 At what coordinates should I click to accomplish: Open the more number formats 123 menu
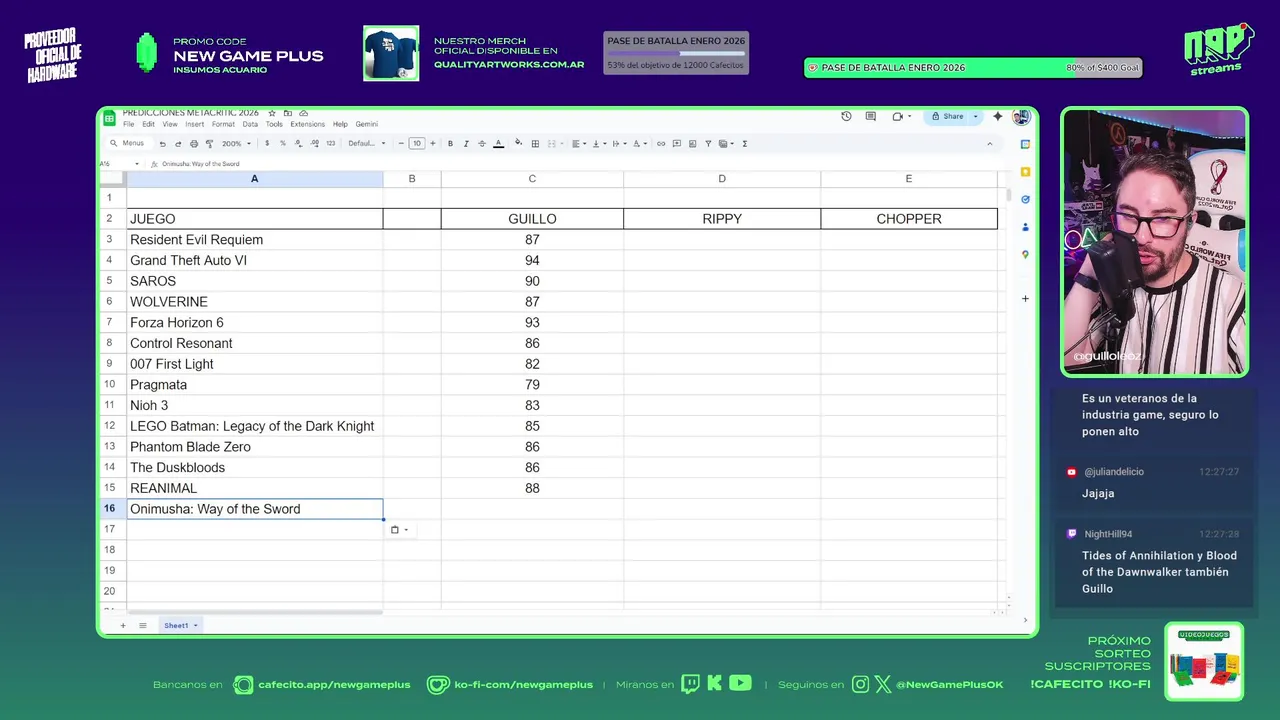click(x=331, y=143)
